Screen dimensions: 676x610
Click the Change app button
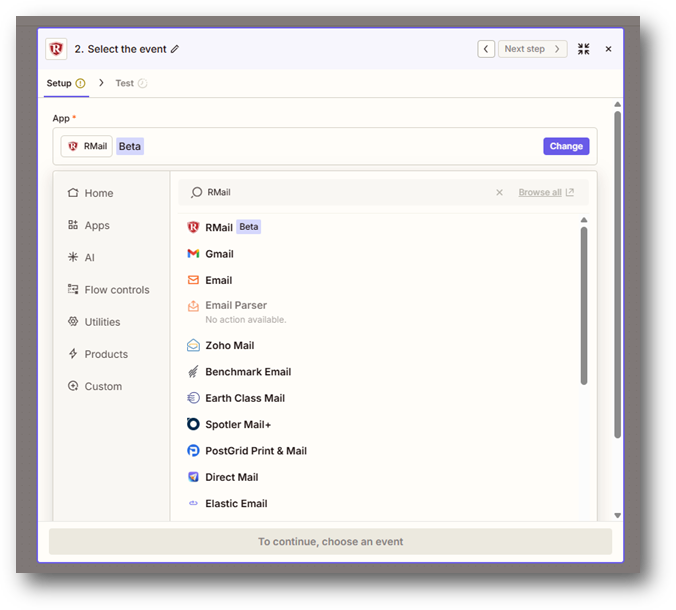pos(566,146)
